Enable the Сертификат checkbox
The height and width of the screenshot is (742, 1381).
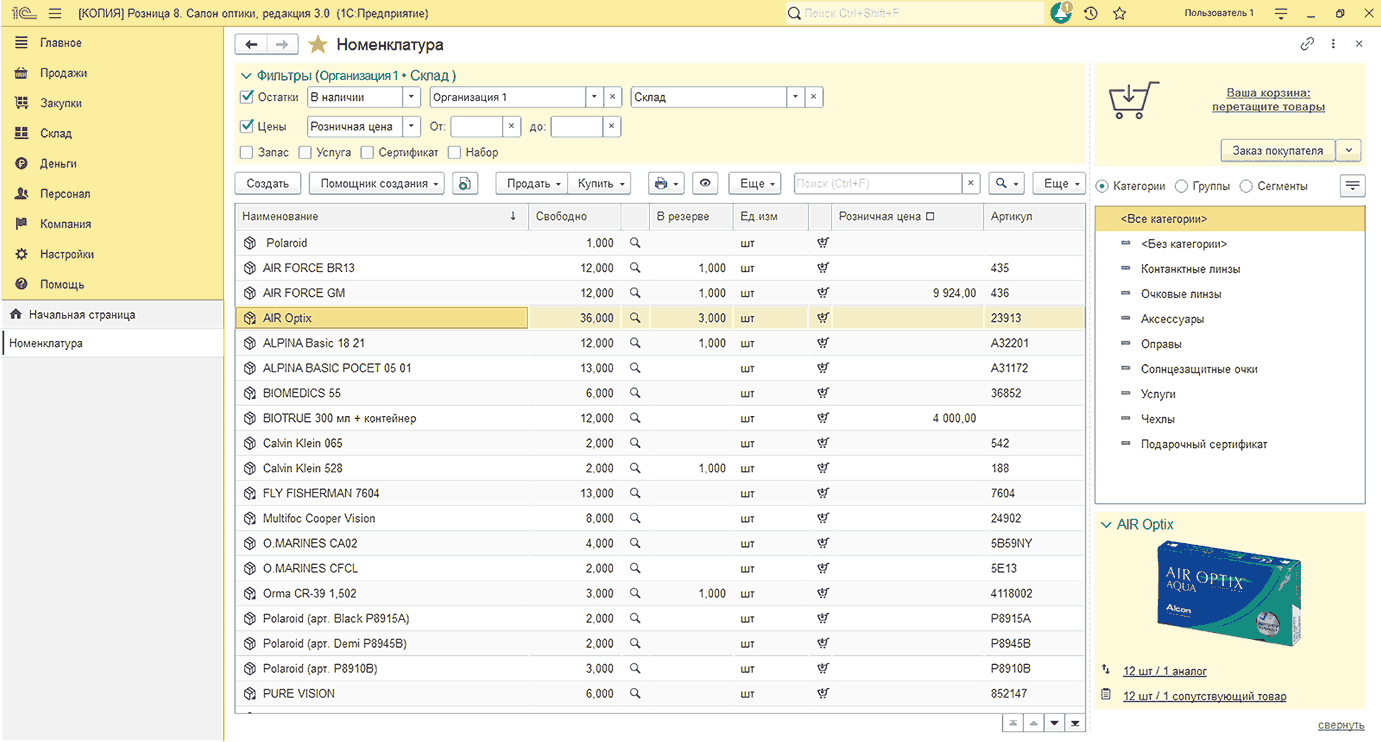click(x=367, y=152)
